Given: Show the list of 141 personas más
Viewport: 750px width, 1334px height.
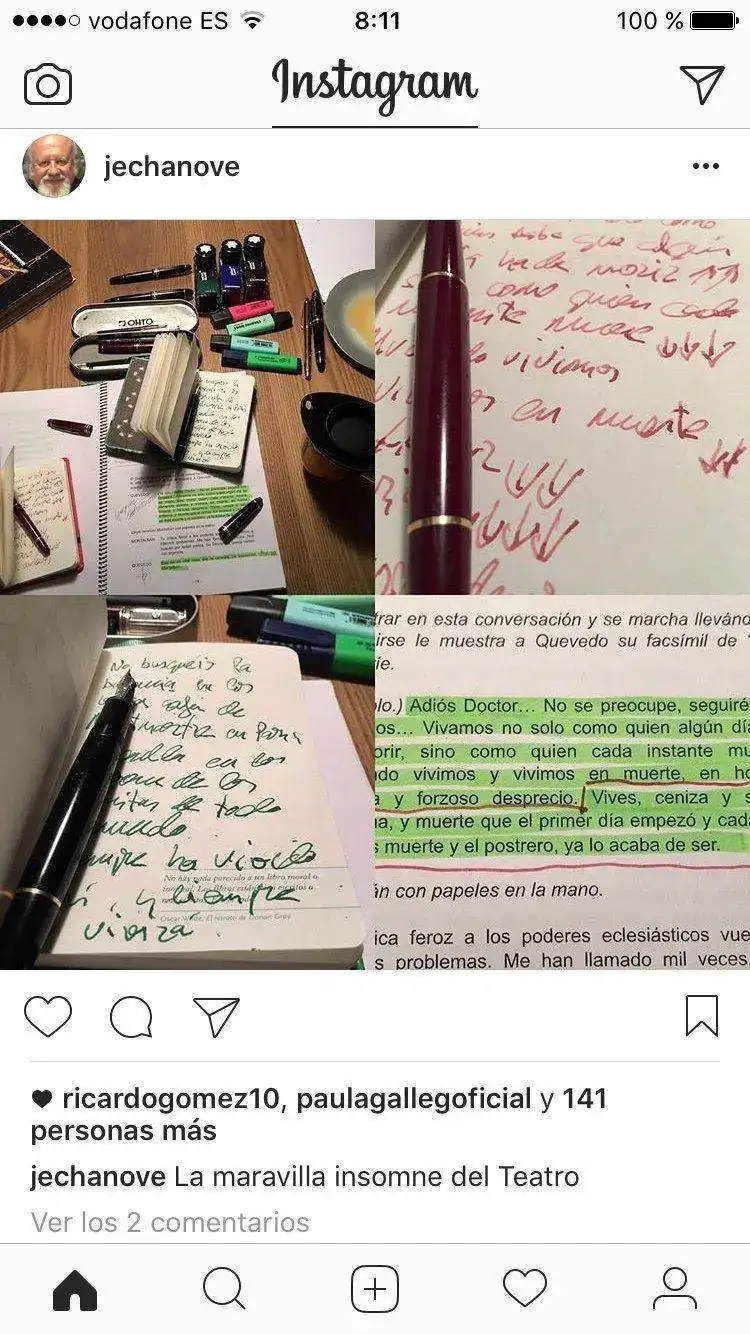Looking at the screenshot, I should click(x=319, y=1115).
